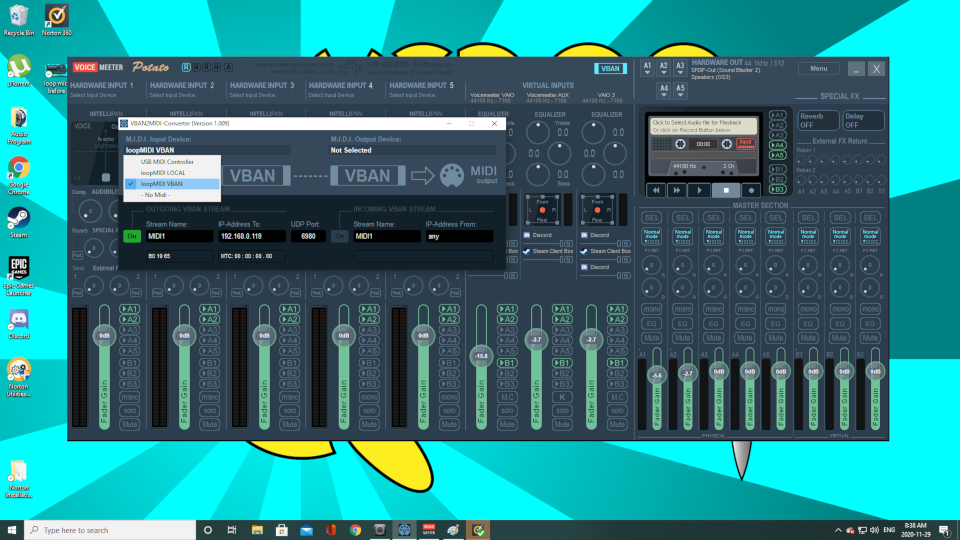Open Recycle Bin desktop icon
The width and height of the screenshot is (960, 540).
(18, 20)
